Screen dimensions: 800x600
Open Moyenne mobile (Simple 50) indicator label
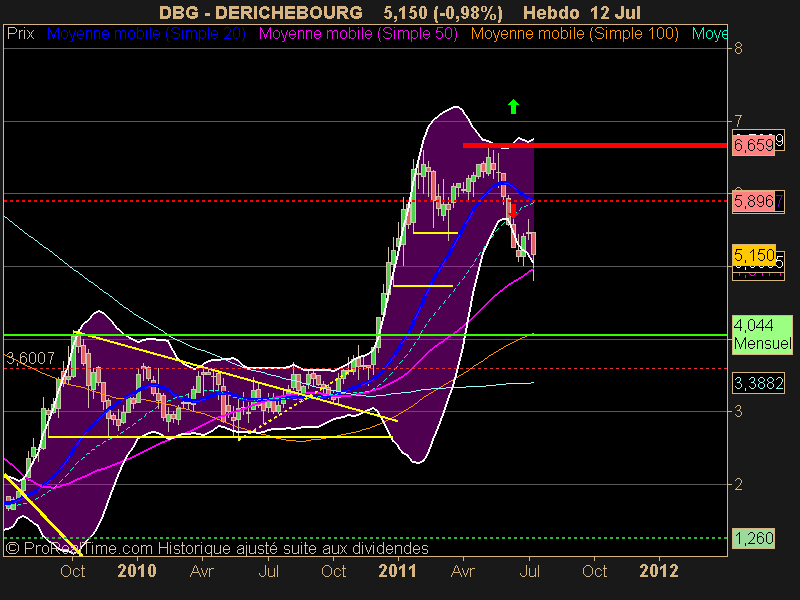point(358,34)
